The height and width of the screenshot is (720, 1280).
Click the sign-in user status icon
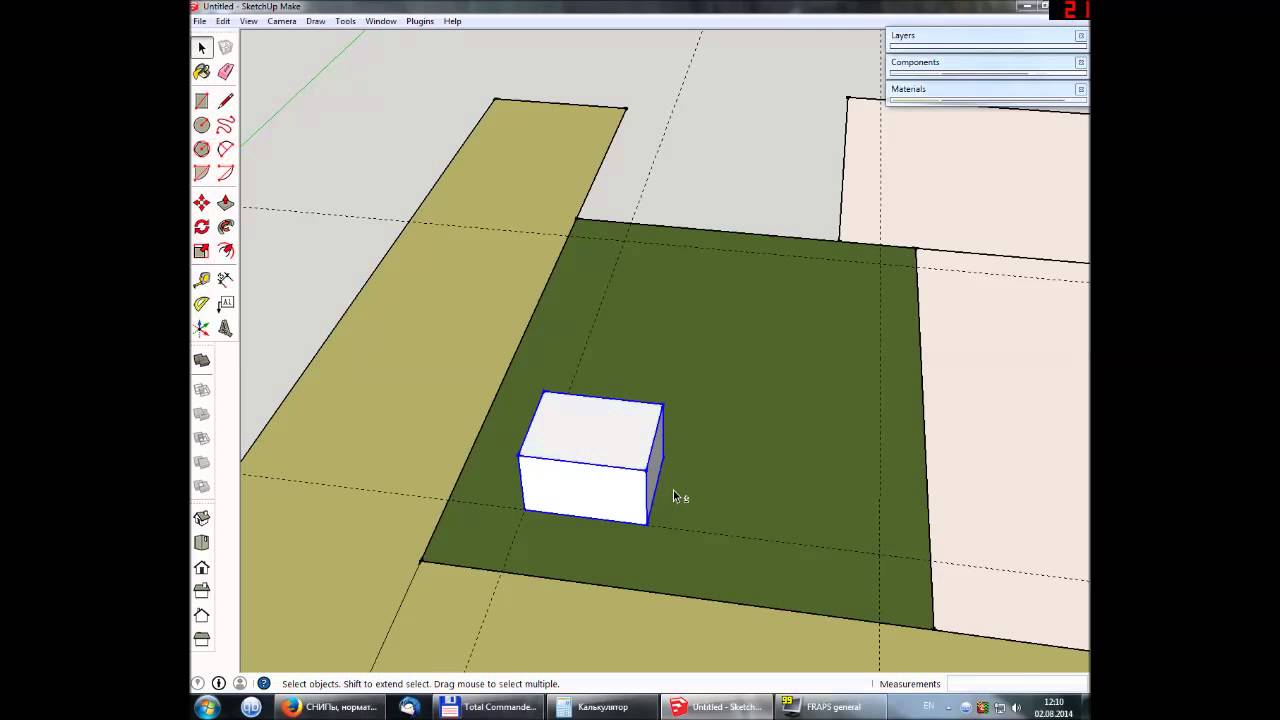pyautogui.click(x=240, y=684)
